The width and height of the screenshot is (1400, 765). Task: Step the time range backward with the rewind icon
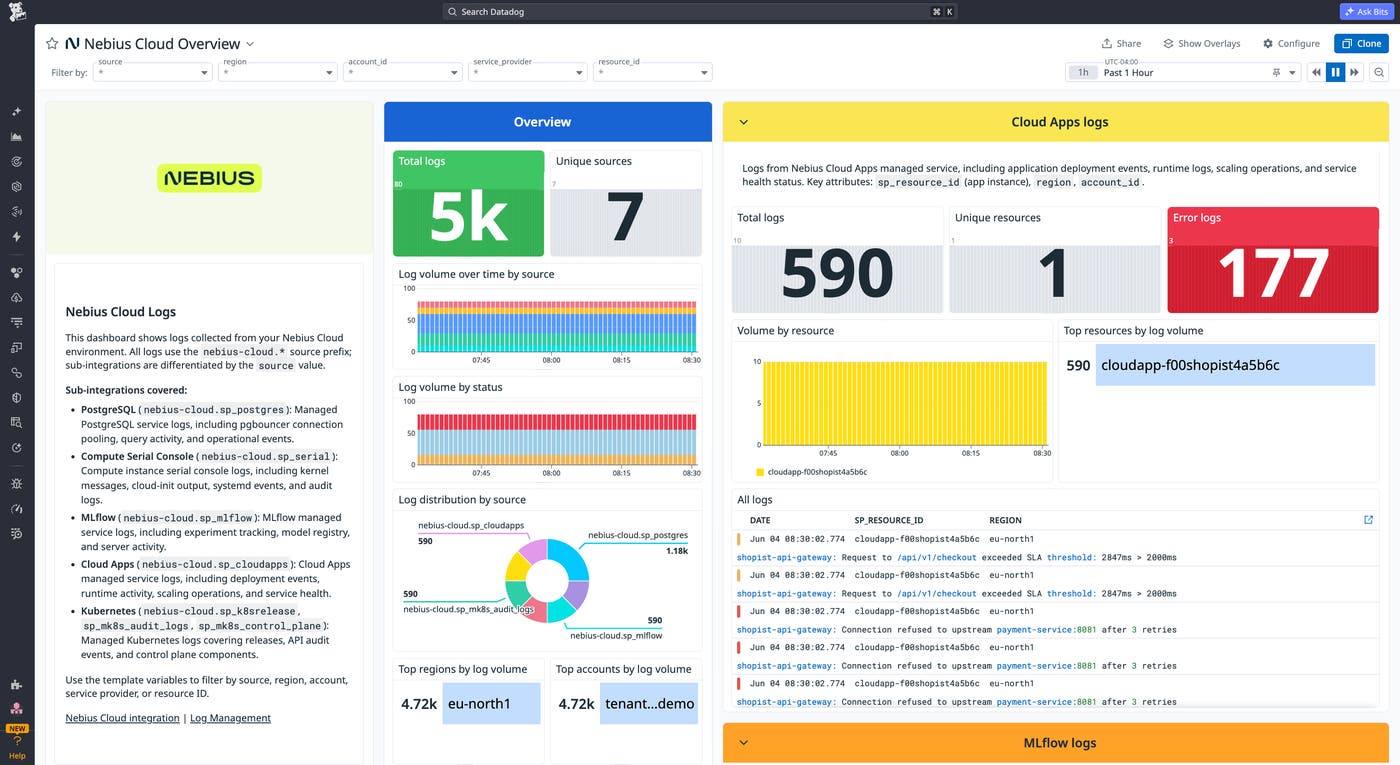click(1316, 72)
